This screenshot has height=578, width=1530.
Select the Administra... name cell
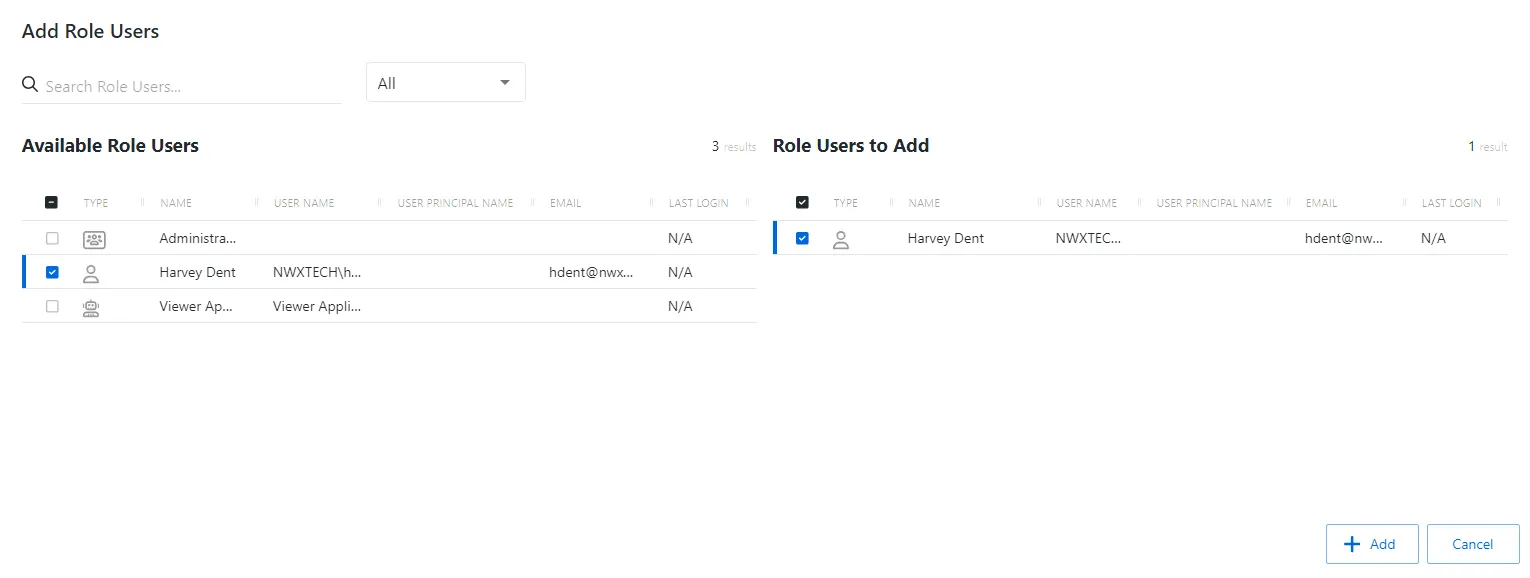[198, 239]
